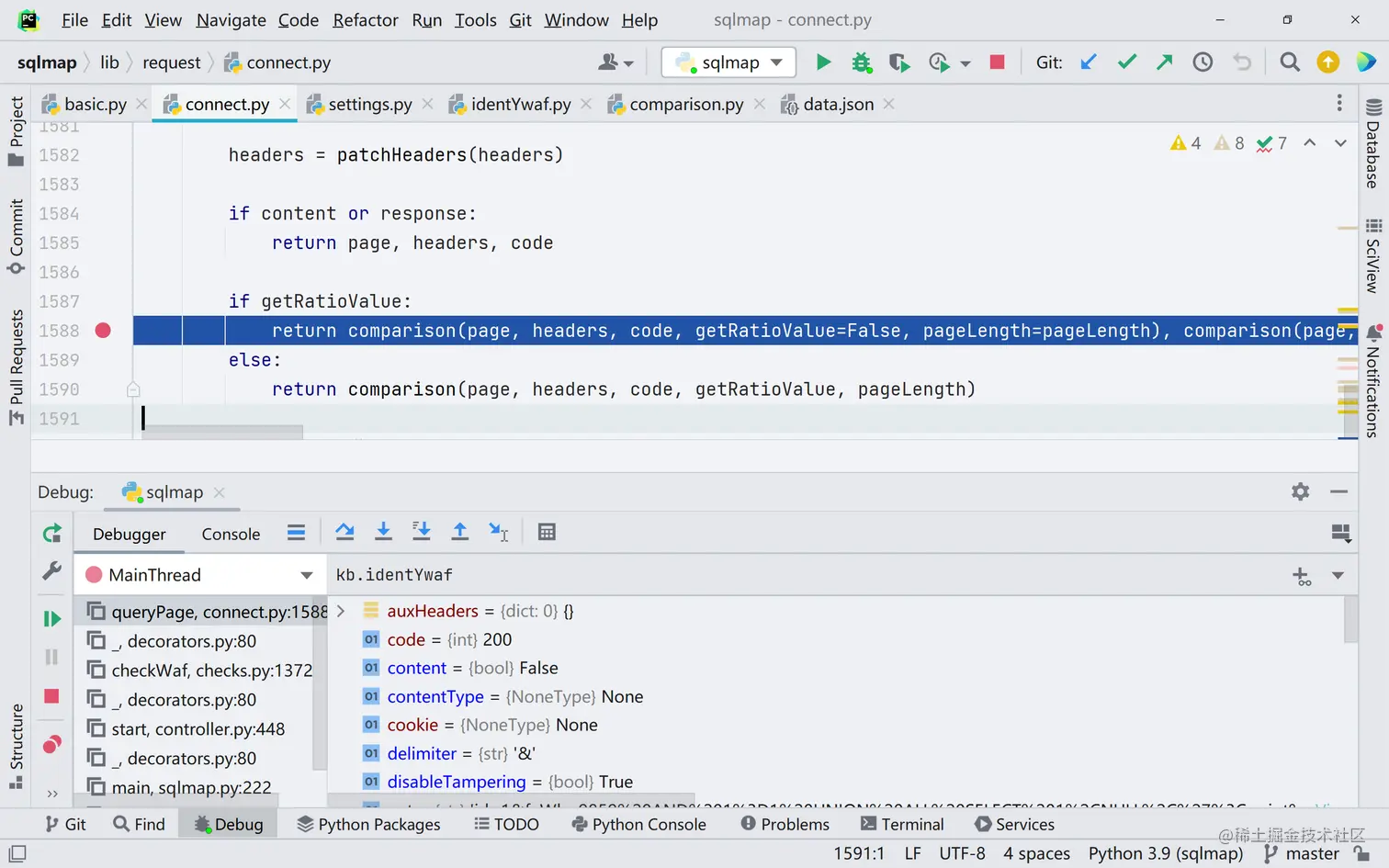The width and height of the screenshot is (1389, 868).
Task: Toggle Mute Breakpoints in debug sidebar
Action: [x=51, y=744]
